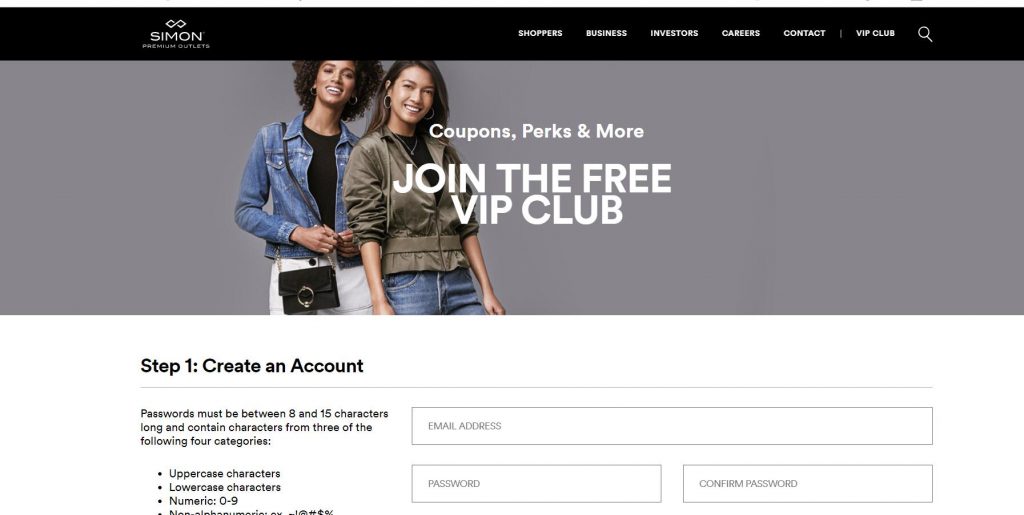This screenshot has width=1024, height=515.
Task: Click the password length requirement paragraph
Action: [264, 428]
